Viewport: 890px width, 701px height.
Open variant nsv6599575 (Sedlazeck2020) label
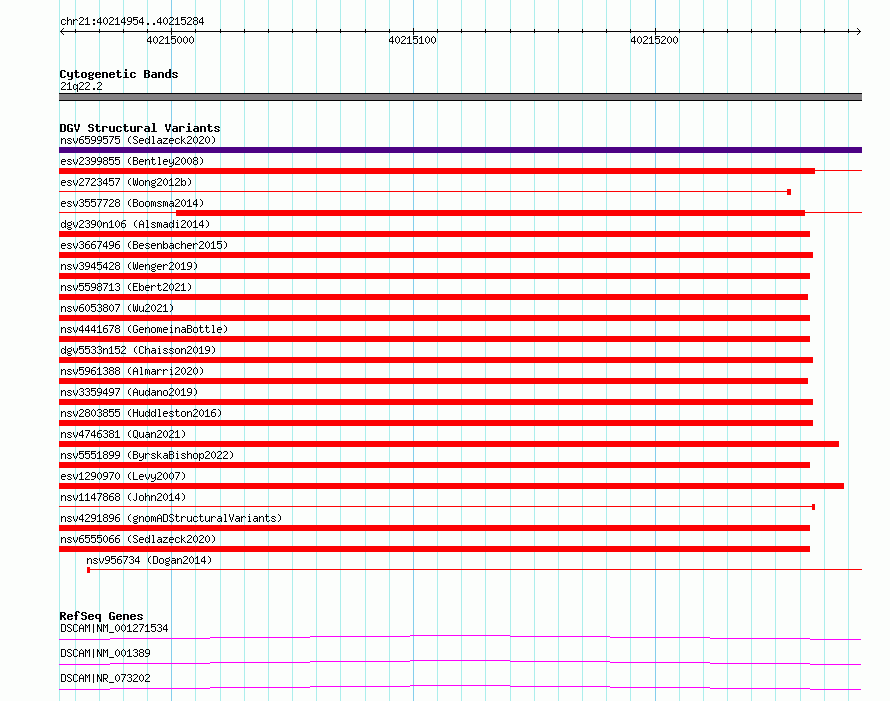[x=138, y=140]
